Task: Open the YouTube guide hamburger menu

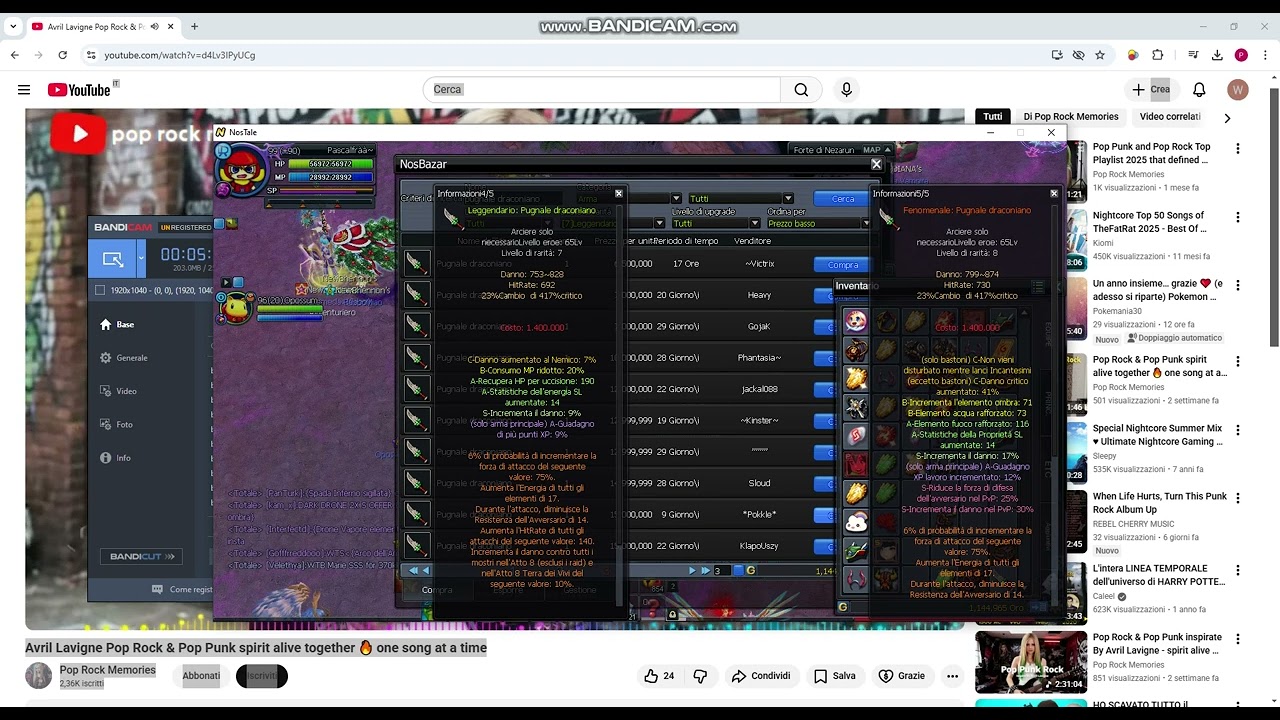Action: point(24,90)
